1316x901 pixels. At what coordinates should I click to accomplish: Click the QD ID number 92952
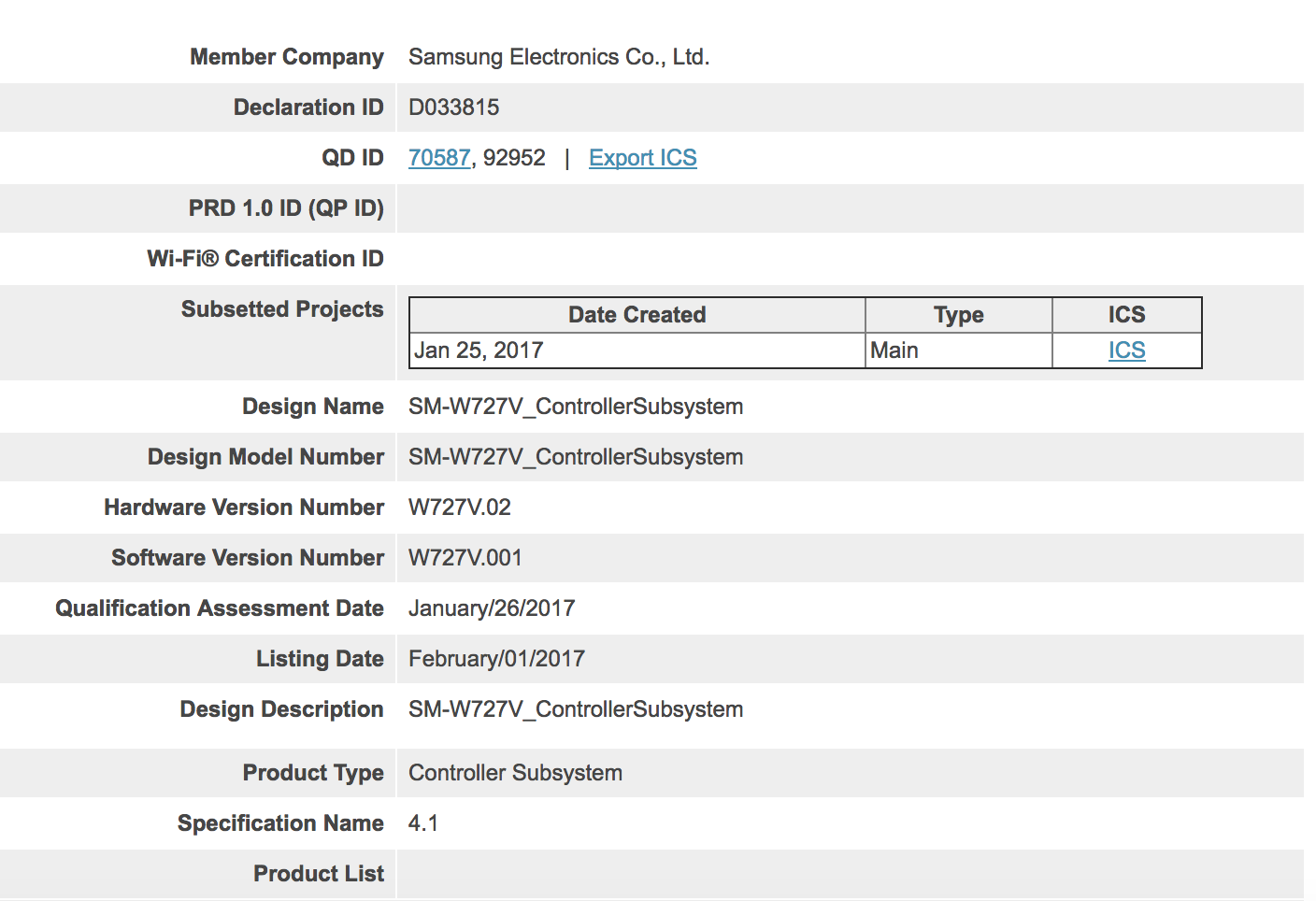[514, 158]
